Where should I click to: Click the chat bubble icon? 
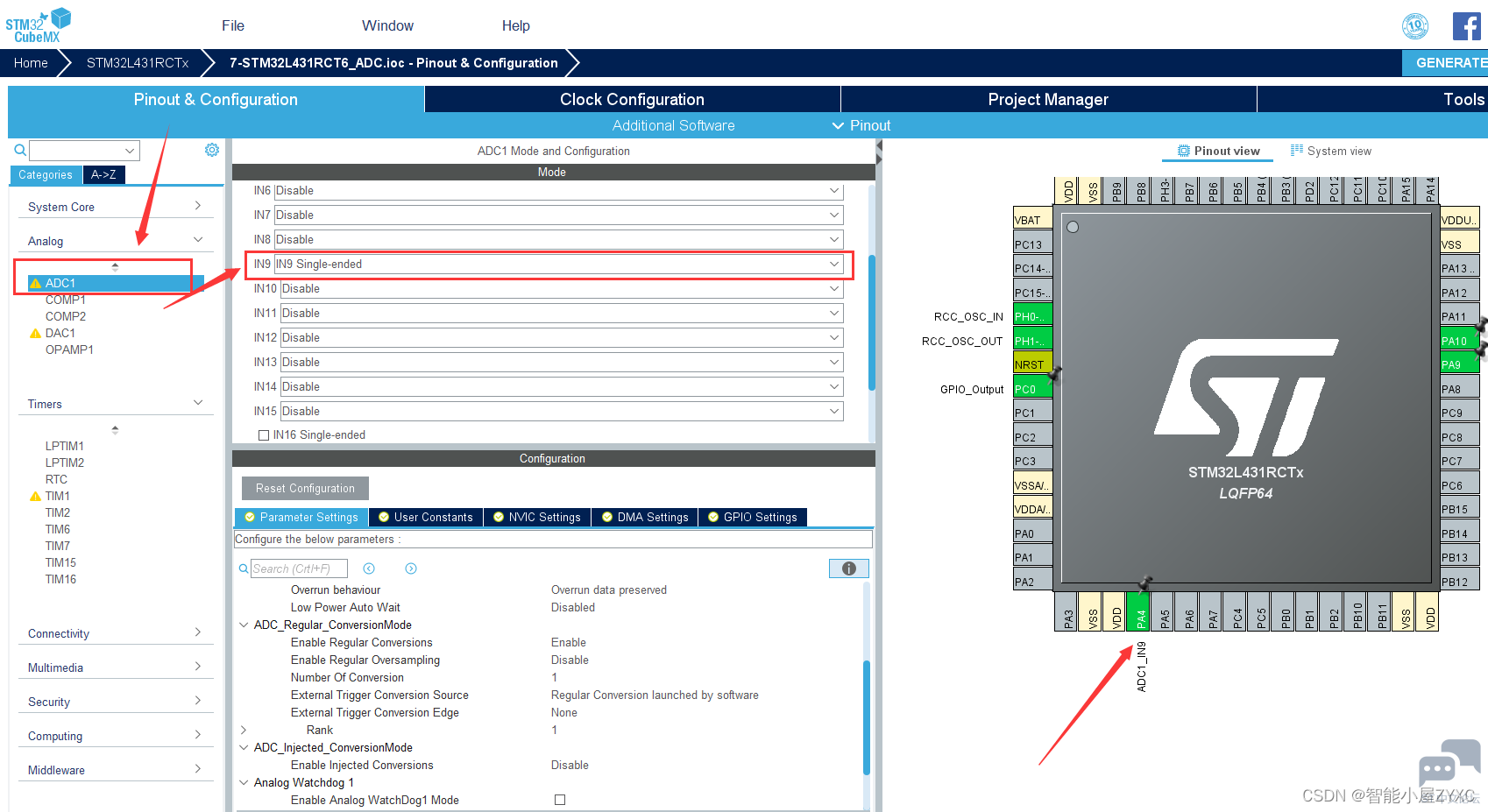click(x=1449, y=763)
